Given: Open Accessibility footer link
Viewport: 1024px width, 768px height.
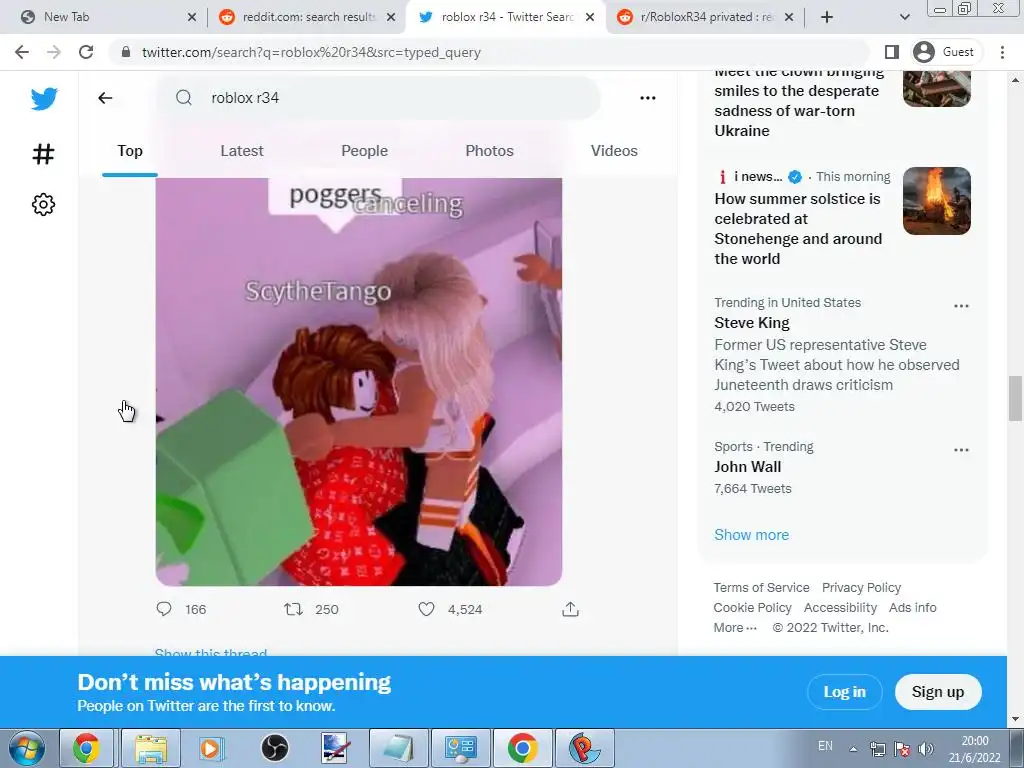Looking at the screenshot, I should tap(840, 607).
